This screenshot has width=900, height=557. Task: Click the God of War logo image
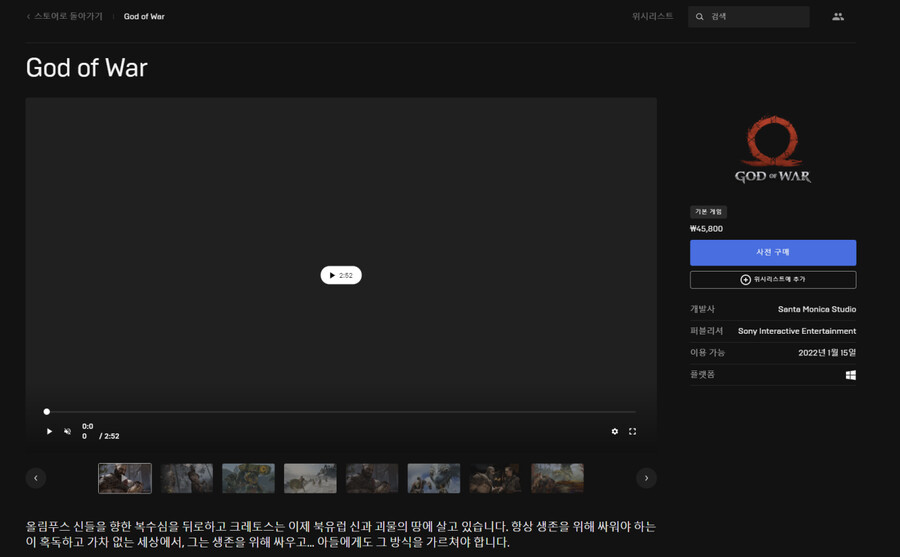tap(773, 149)
